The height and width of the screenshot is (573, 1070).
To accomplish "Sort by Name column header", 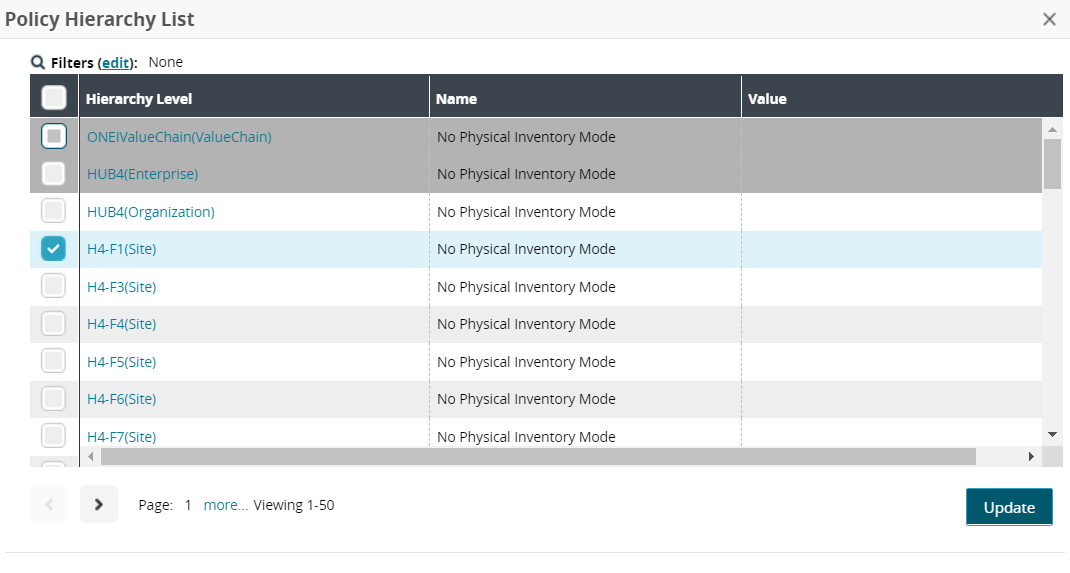I will click(x=456, y=99).
